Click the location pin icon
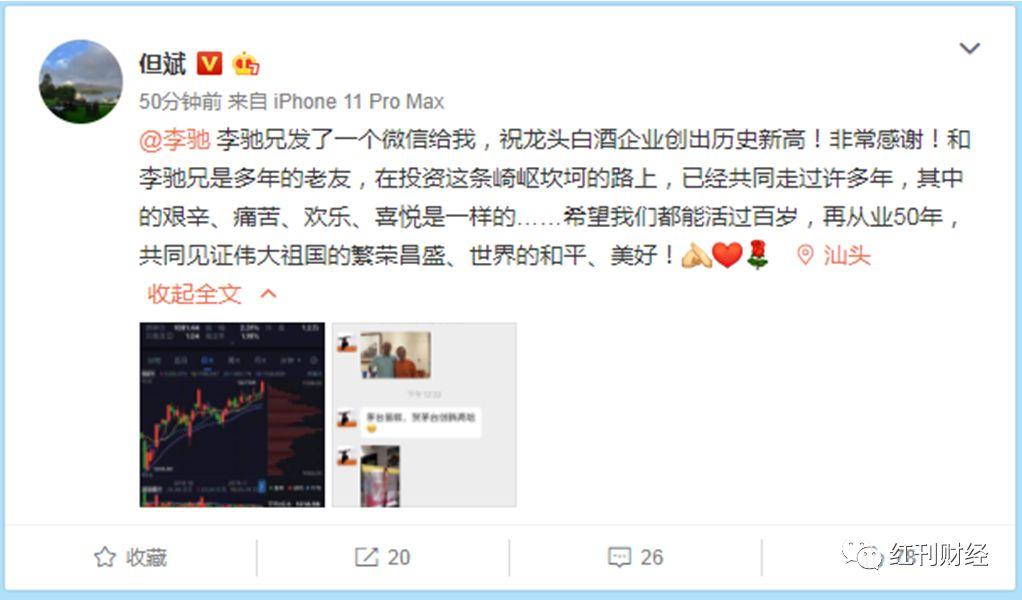 click(806, 255)
